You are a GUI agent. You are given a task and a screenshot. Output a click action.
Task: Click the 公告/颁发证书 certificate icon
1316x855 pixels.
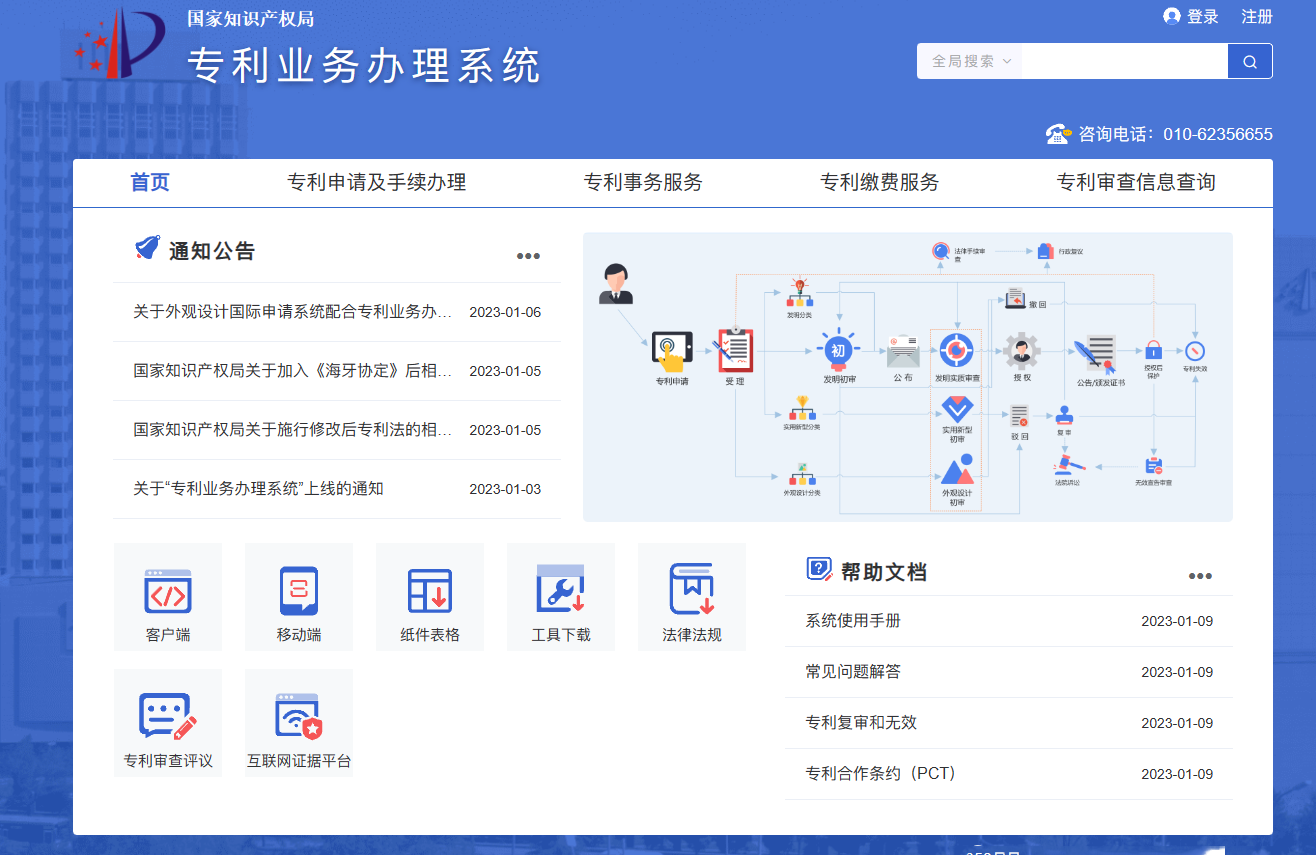click(x=1096, y=354)
